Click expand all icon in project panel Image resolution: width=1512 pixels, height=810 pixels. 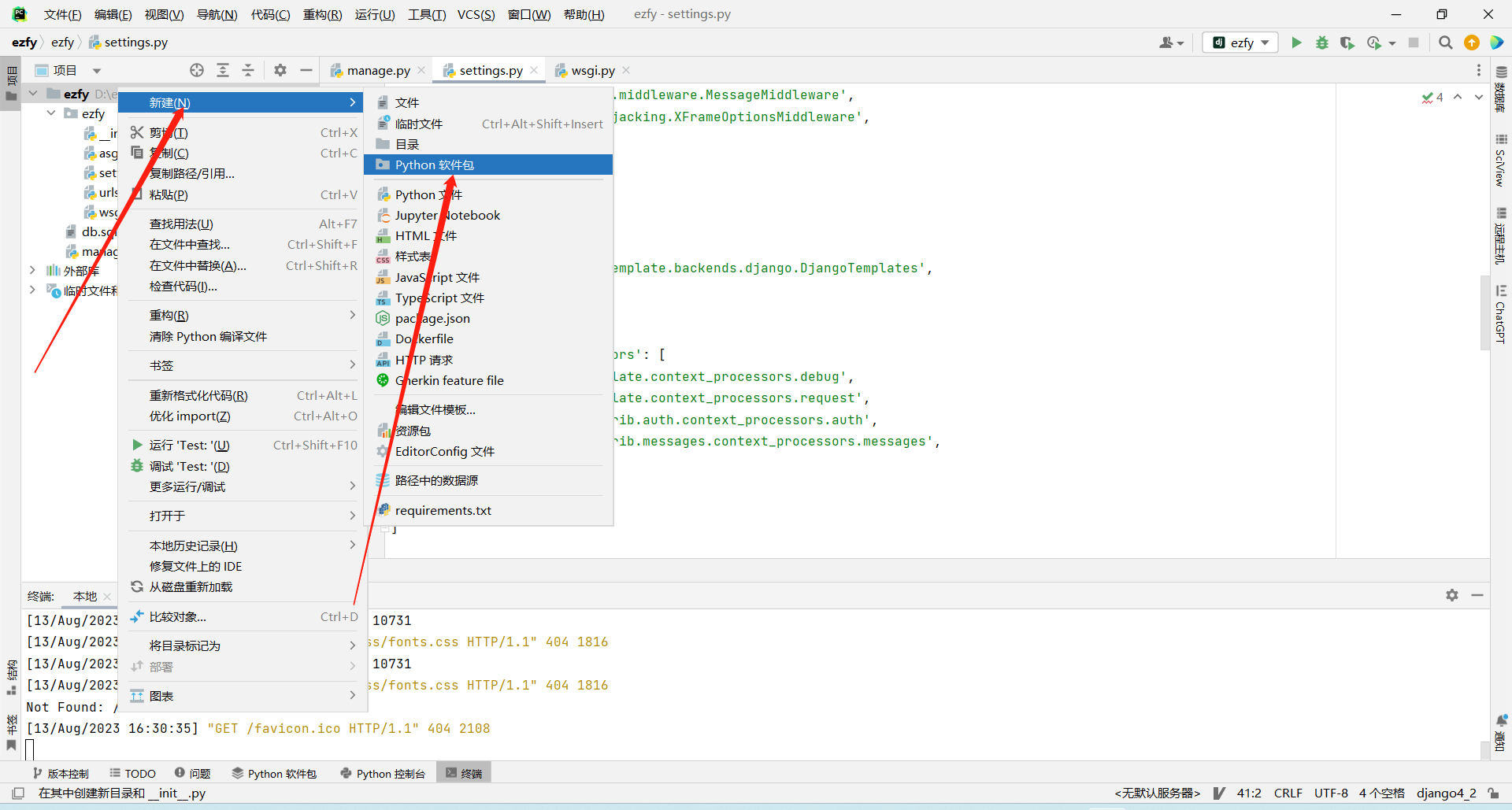[223, 70]
